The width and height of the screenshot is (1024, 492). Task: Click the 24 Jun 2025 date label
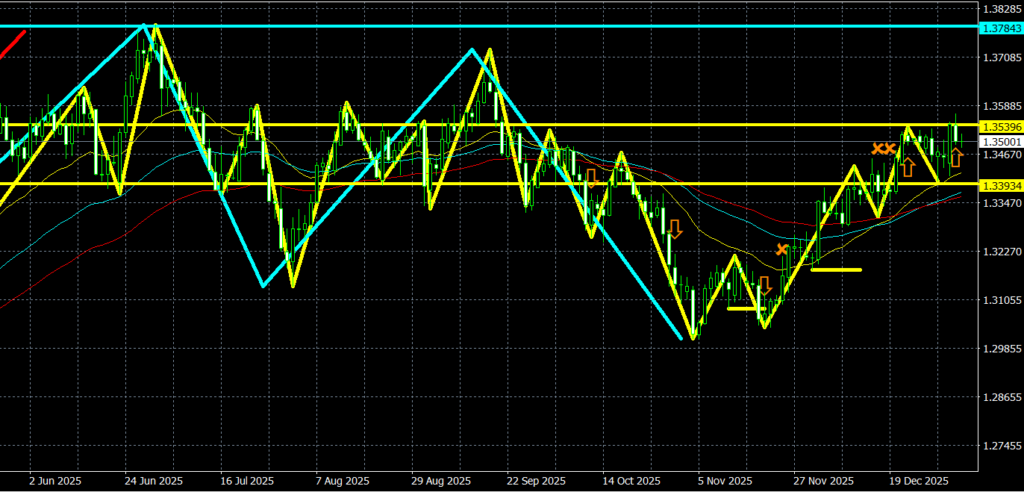coord(153,481)
